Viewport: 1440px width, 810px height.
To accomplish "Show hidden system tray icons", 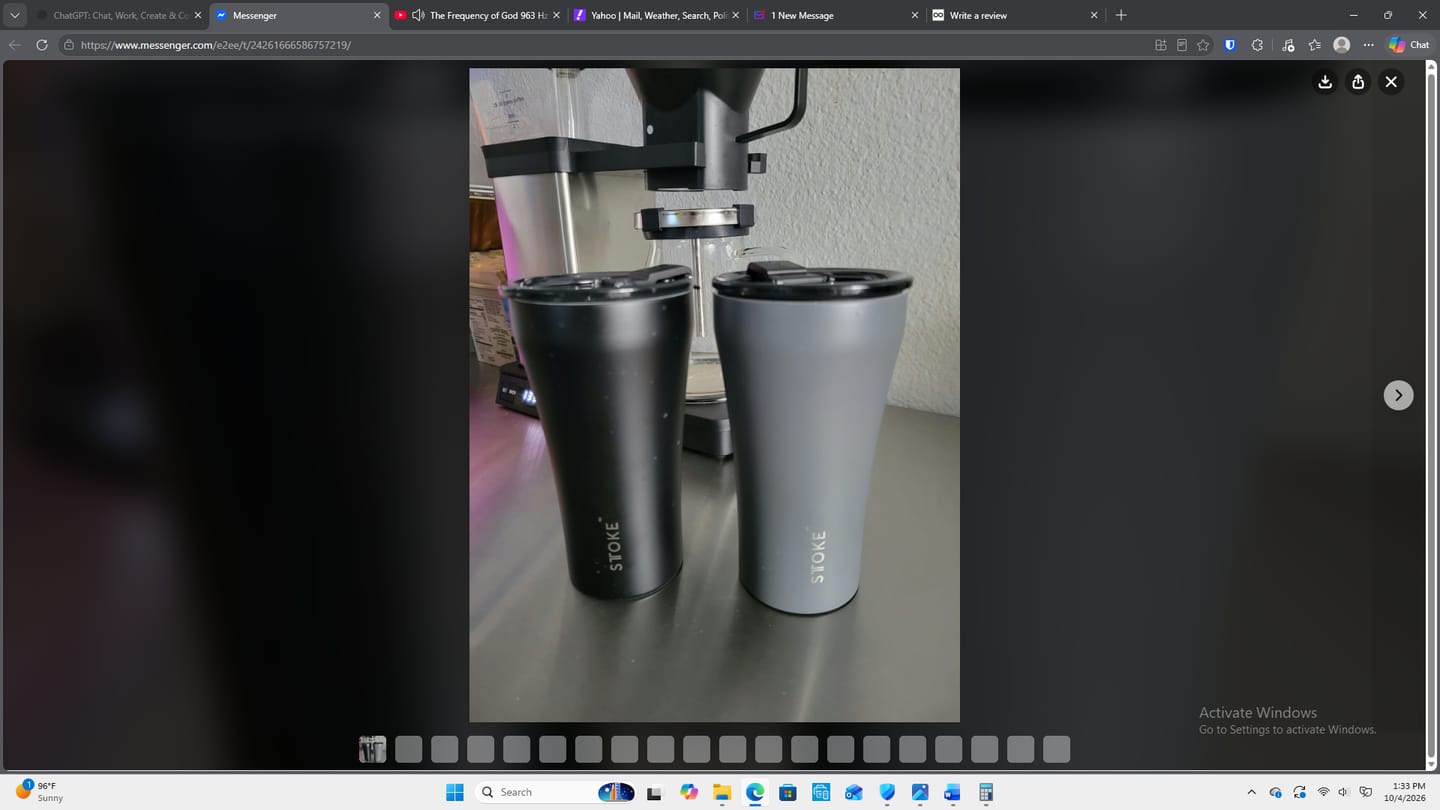I will (1251, 792).
